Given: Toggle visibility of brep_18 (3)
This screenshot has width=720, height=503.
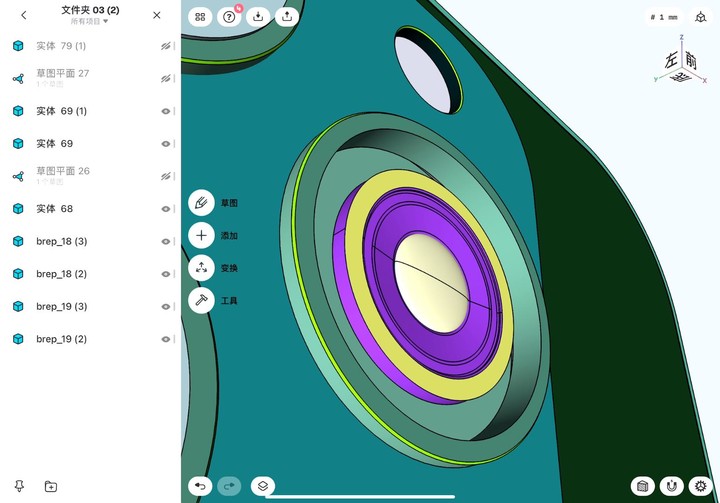Looking at the screenshot, I should tap(166, 241).
